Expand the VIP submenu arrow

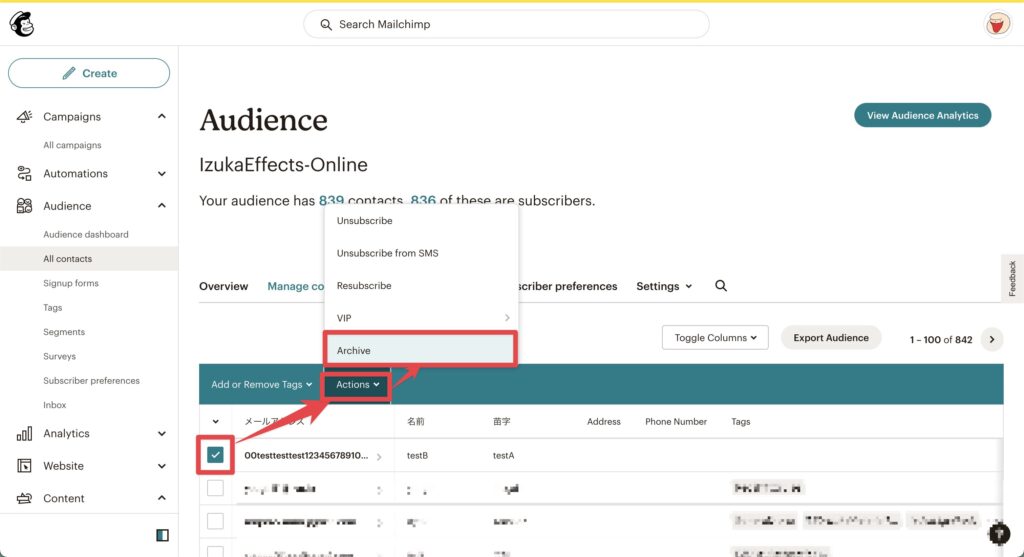click(507, 318)
